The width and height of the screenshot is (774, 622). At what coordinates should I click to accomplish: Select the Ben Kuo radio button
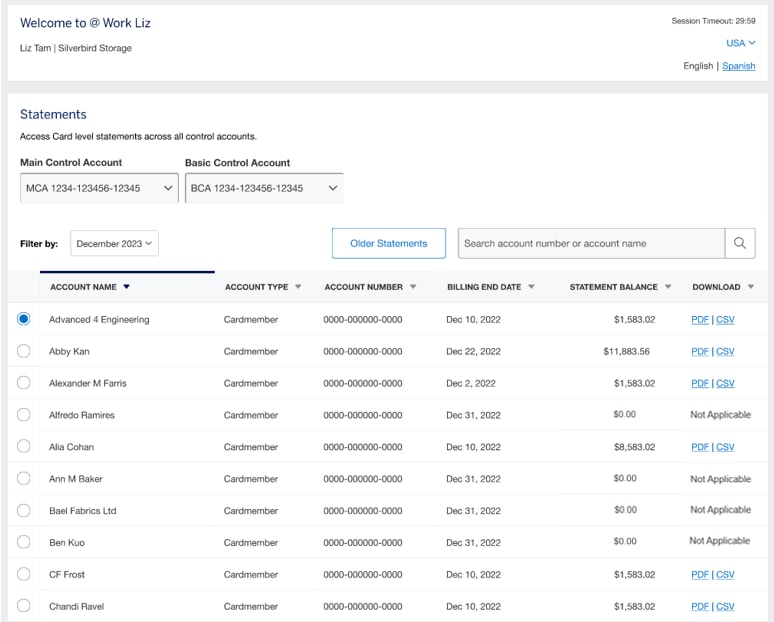click(24, 542)
